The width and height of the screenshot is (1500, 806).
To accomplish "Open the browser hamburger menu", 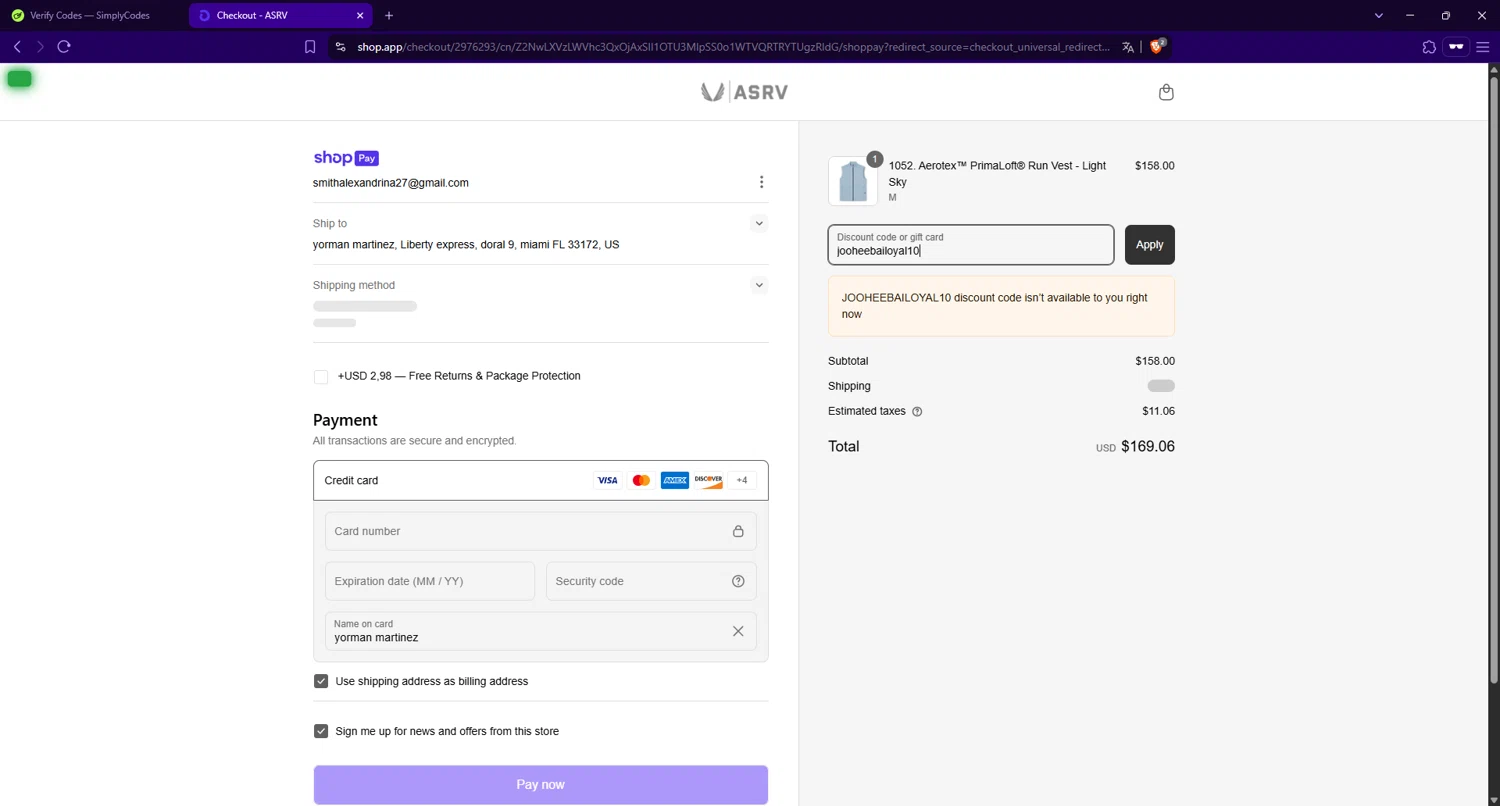I will [x=1483, y=47].
